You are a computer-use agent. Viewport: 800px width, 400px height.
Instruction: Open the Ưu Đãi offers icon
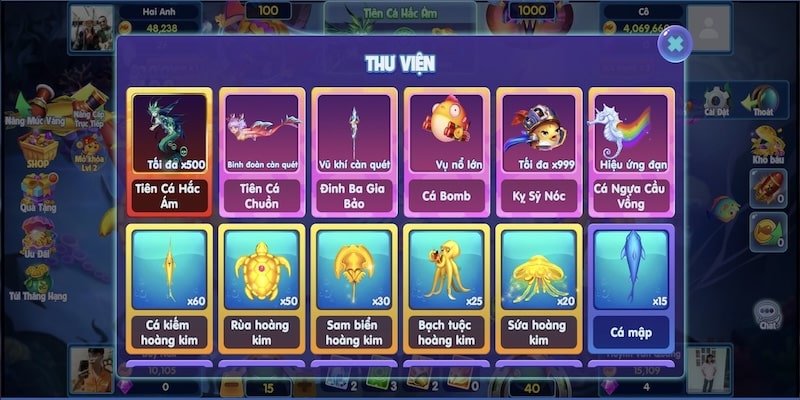[x=38, y=237]
